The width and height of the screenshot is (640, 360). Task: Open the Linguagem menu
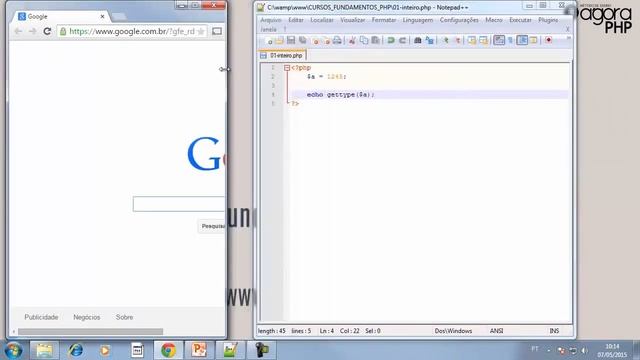418,20
